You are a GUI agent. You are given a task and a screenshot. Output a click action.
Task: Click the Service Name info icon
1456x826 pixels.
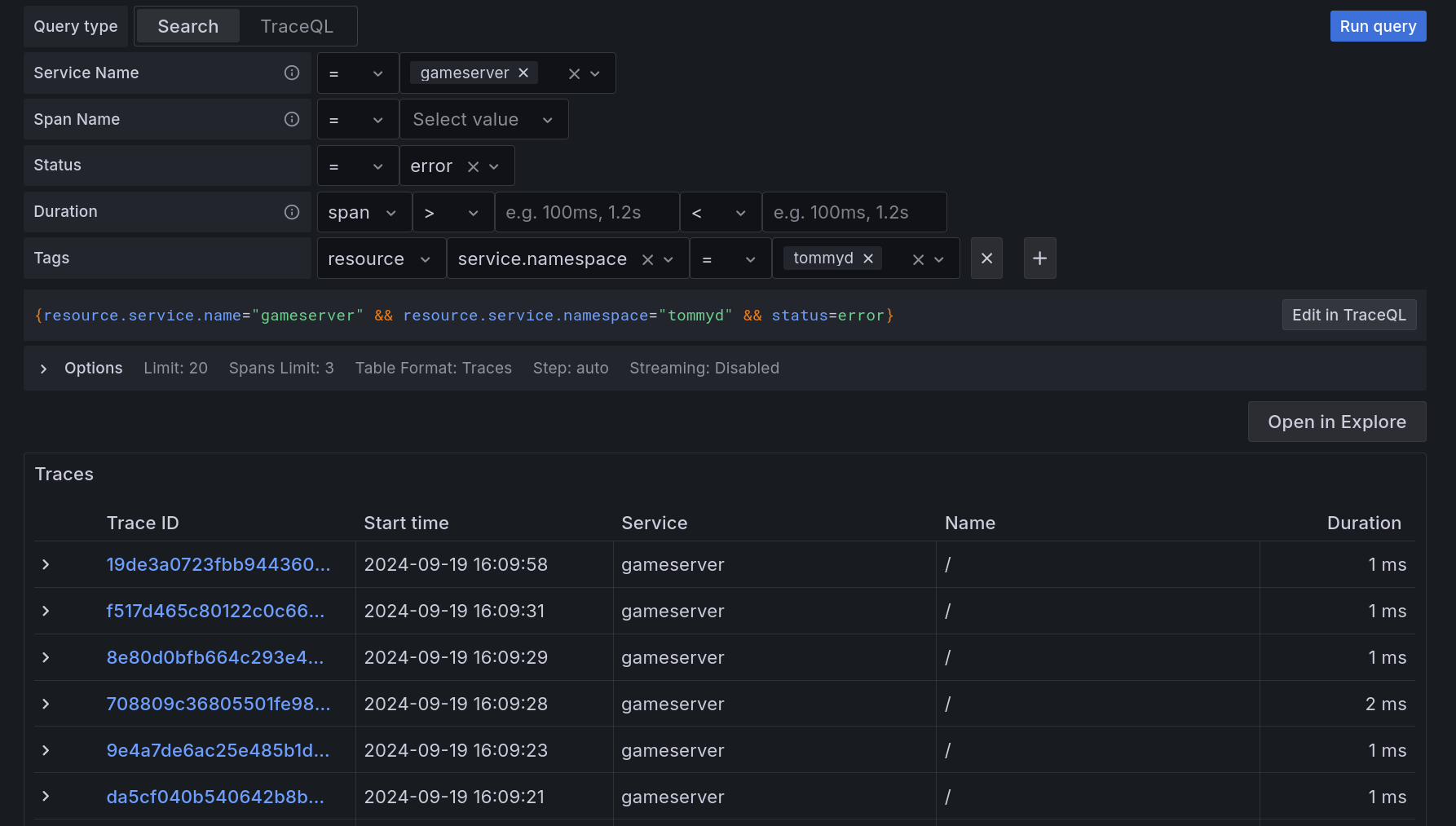click(x=292, y=73)
